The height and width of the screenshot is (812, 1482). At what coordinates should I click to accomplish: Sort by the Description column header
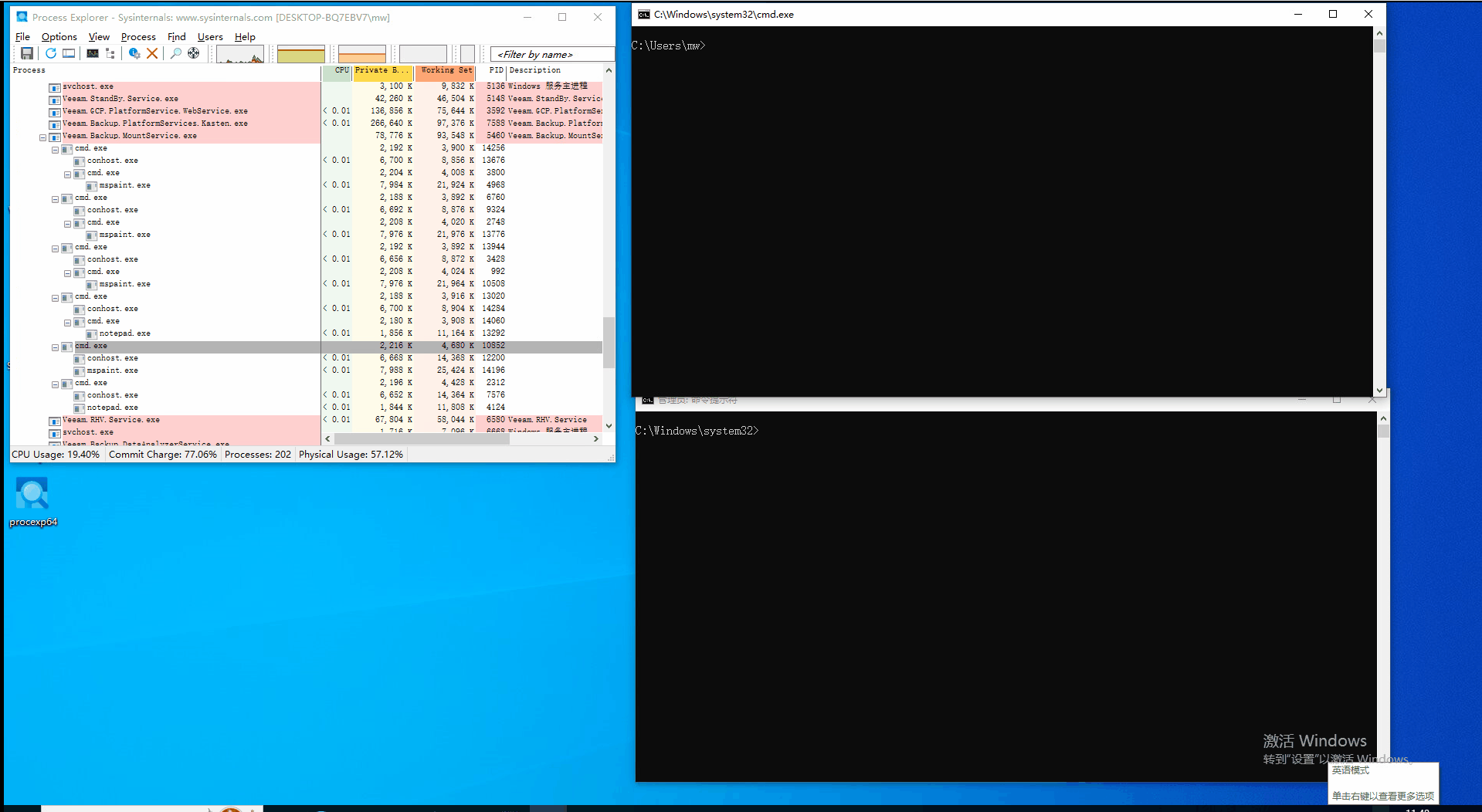coord(554,70)
